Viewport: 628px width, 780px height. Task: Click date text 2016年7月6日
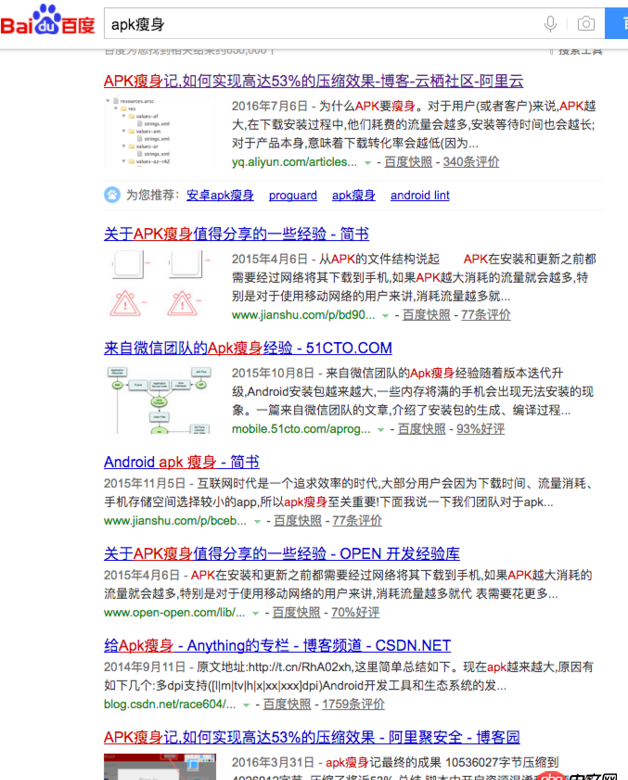pos(270,106)
